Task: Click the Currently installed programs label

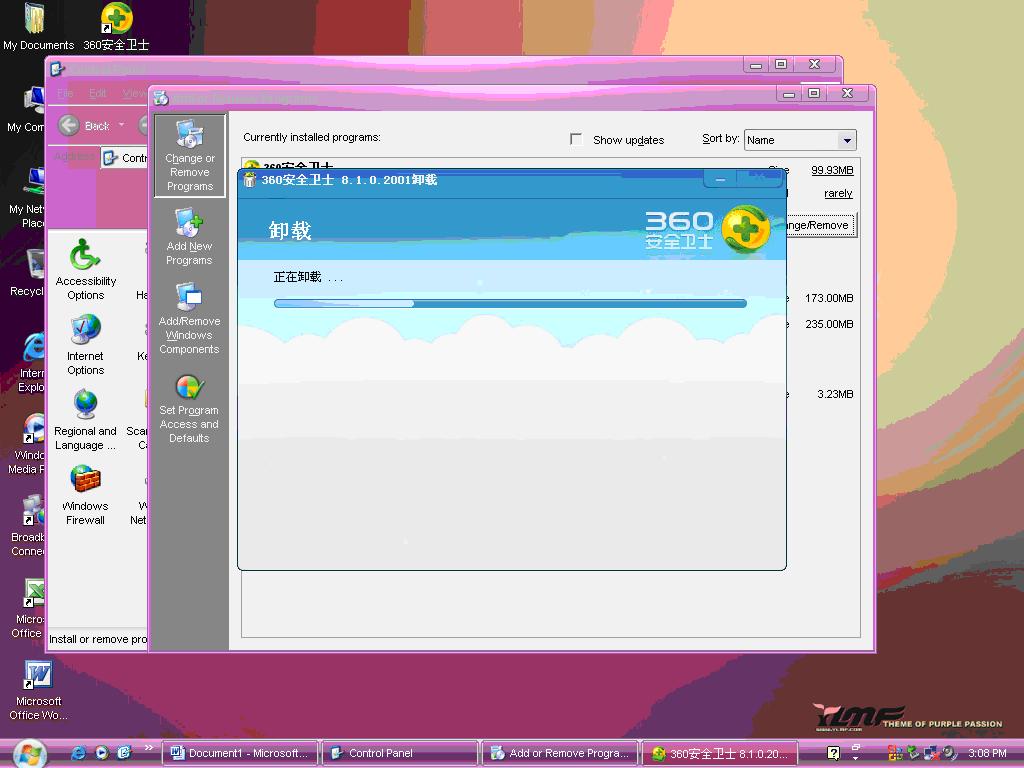Action: pyautogui.click(x=312, y=137)
